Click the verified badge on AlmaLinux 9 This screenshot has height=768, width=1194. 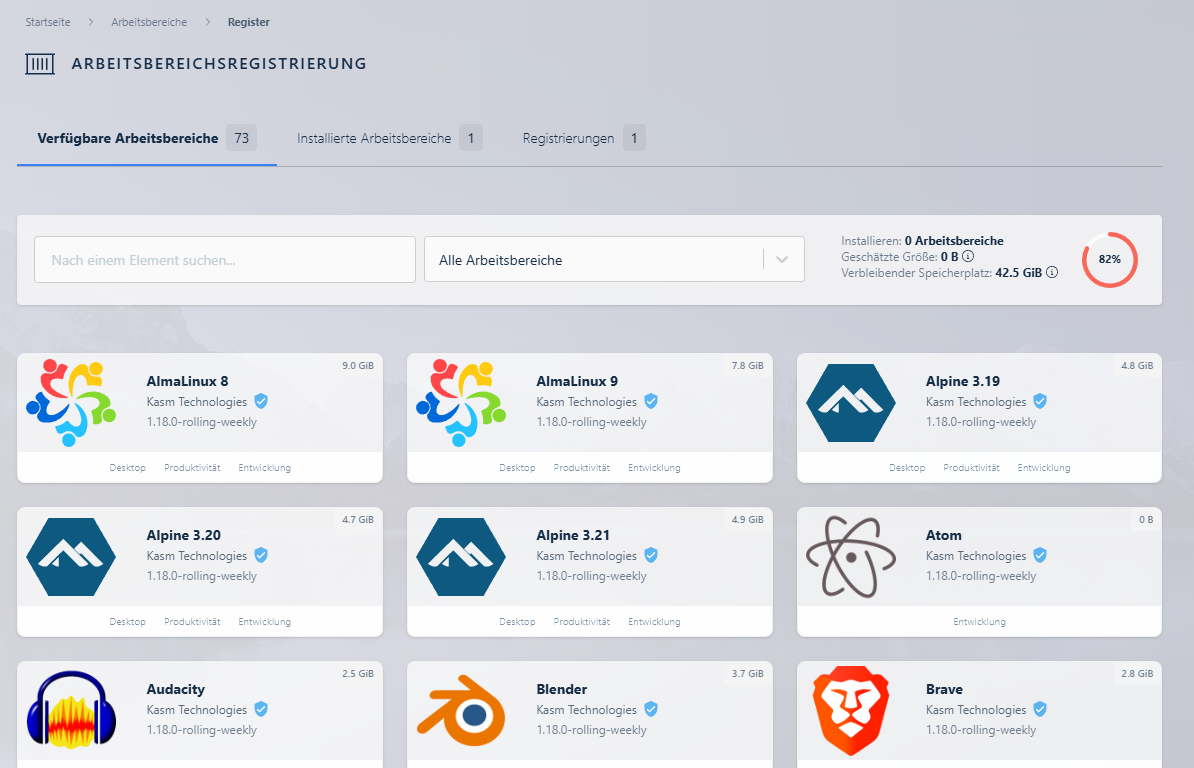click(x=651, y=402)
